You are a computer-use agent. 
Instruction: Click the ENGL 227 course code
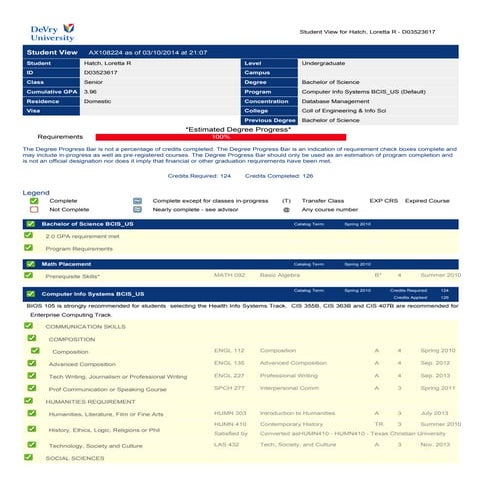[229, 376]
